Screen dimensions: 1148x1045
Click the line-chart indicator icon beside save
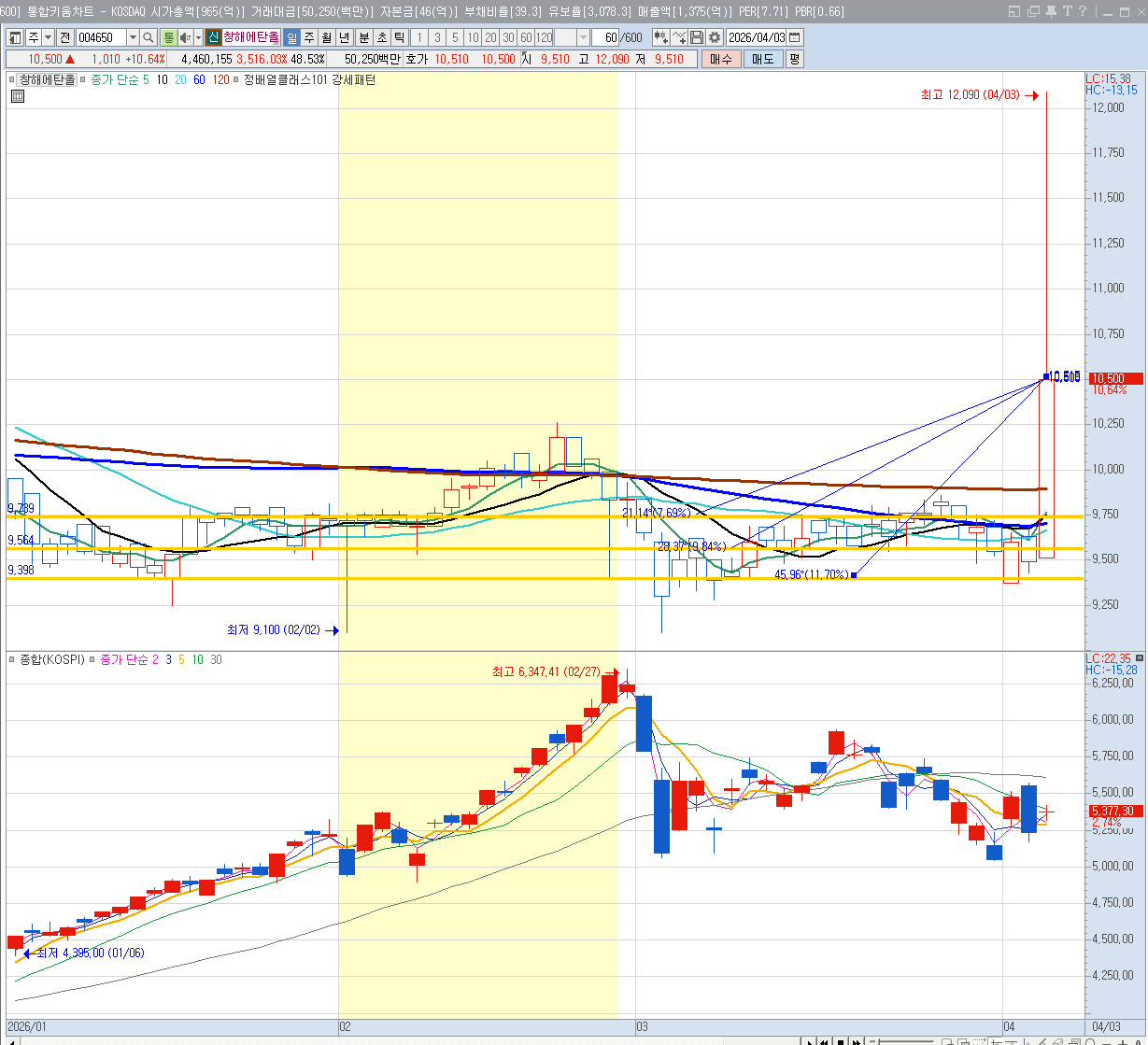[x=679, y=37]
